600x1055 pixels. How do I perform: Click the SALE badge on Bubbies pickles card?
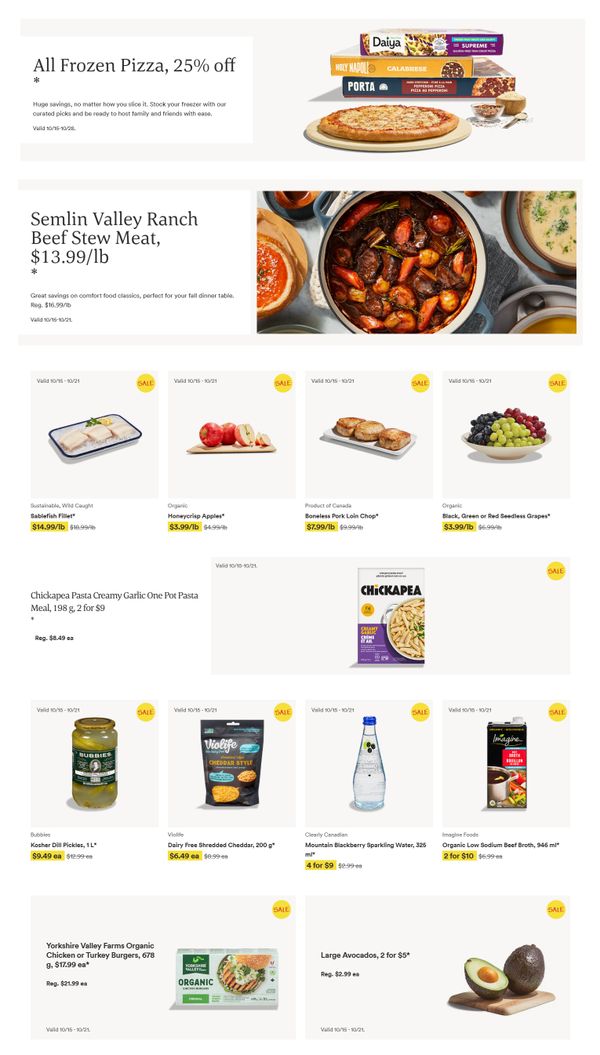[146, 712]
